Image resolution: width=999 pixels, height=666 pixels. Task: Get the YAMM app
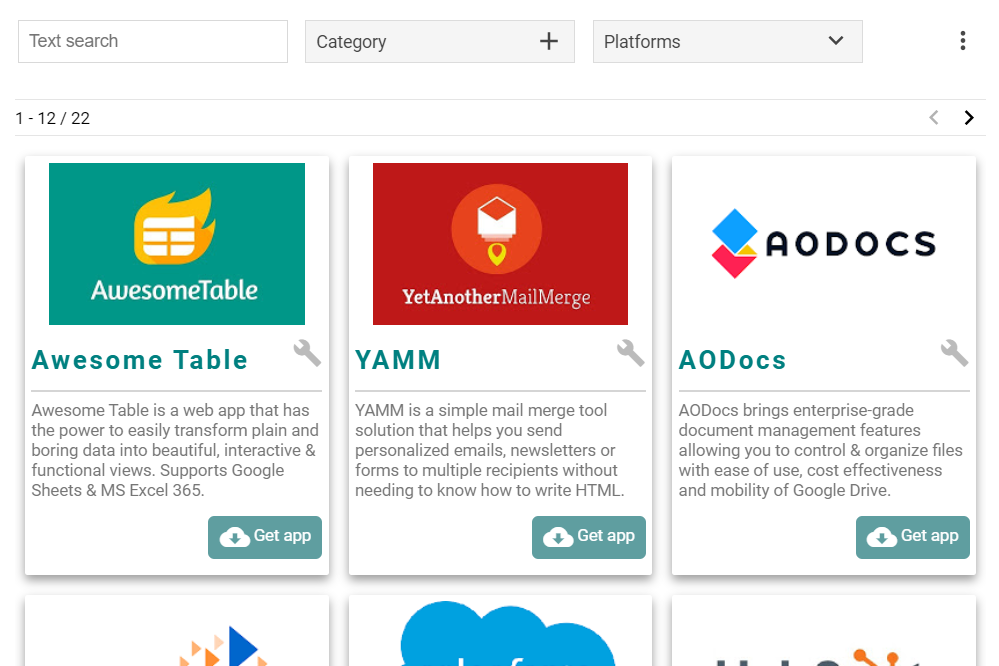pos(589,537)
